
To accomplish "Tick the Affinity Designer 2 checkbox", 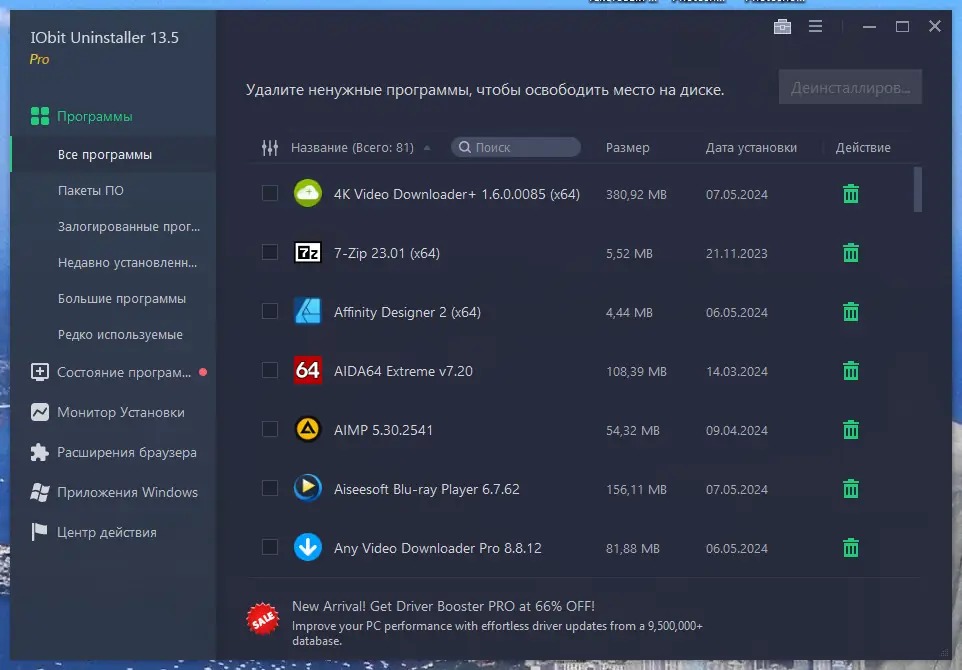I will pyautogui.click(x=270, y=311).
